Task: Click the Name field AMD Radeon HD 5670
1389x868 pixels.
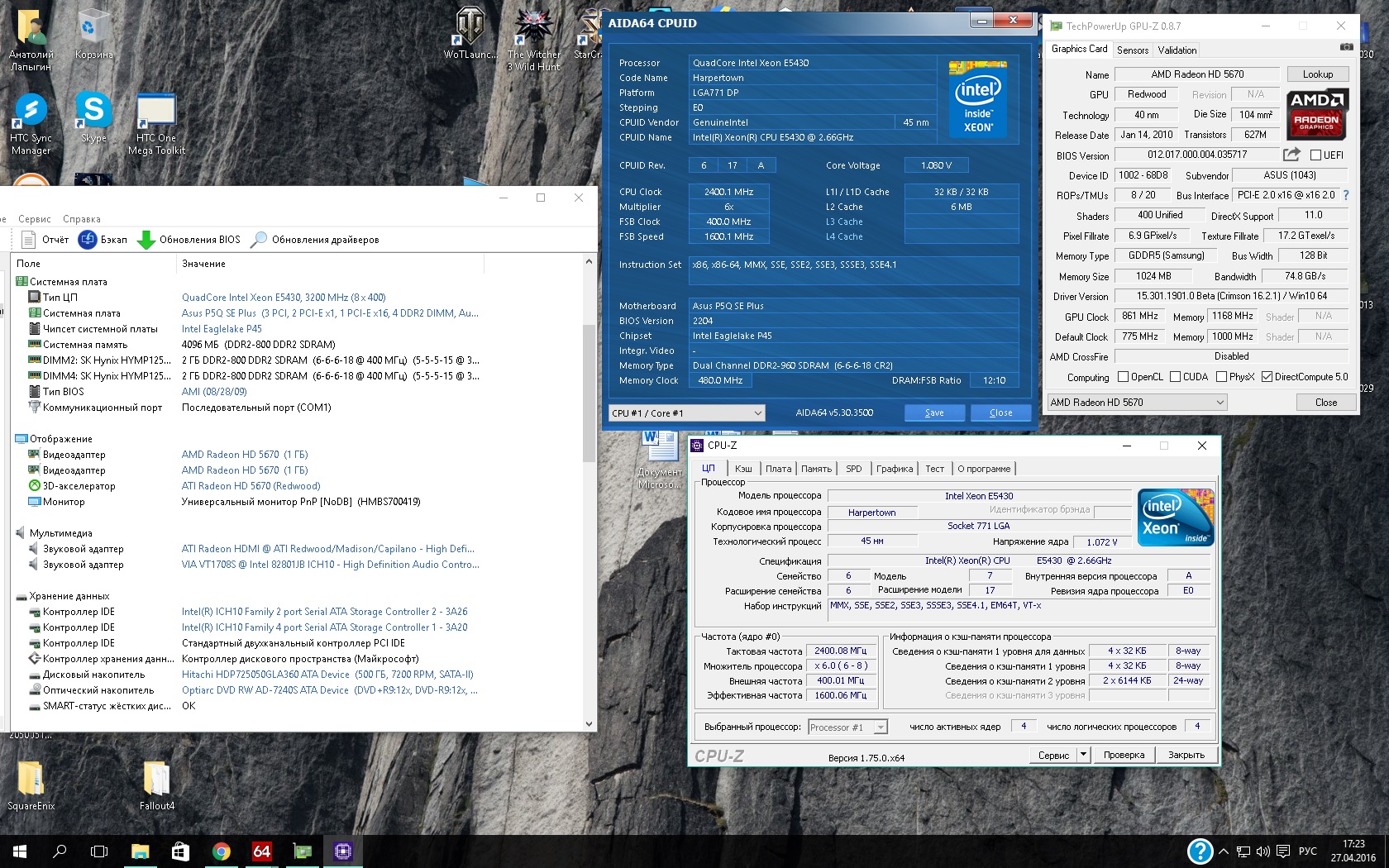Action: click(1197, 74)
